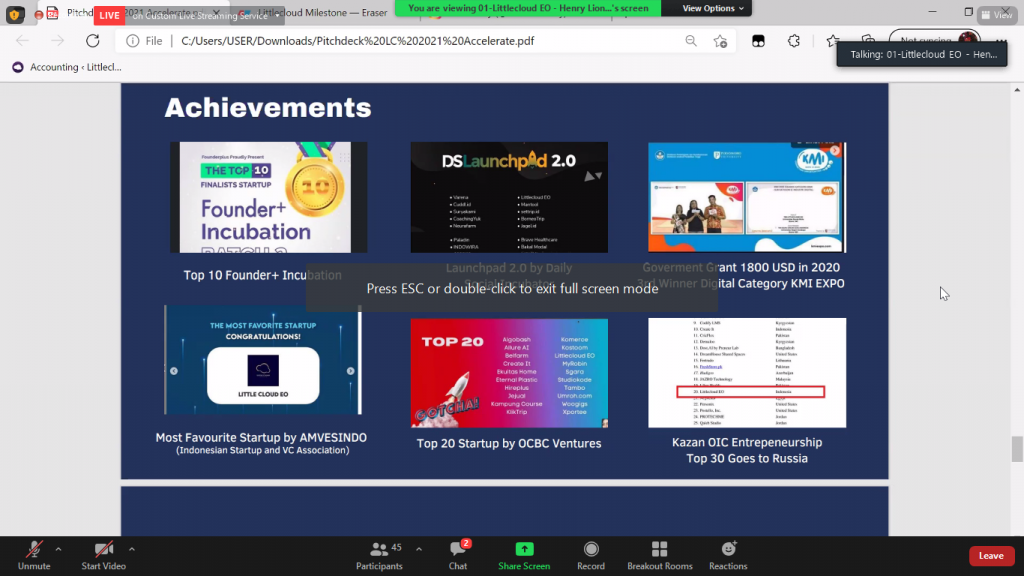
Task: Open the Chat panel
Action: [x=458, y=556]
